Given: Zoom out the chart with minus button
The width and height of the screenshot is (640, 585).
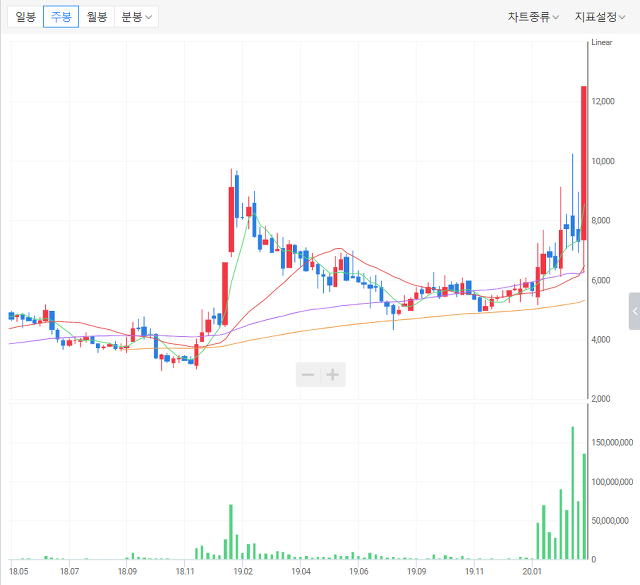Looking at the screenshot, I should (308, 374).
